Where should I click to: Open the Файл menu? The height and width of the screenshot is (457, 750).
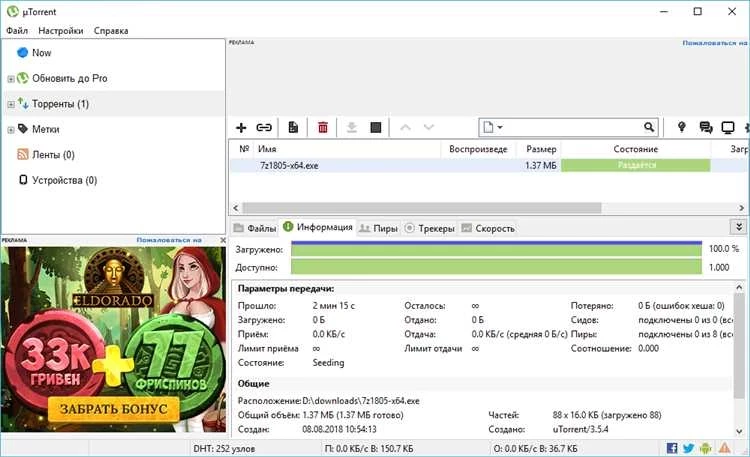point(17,31)
